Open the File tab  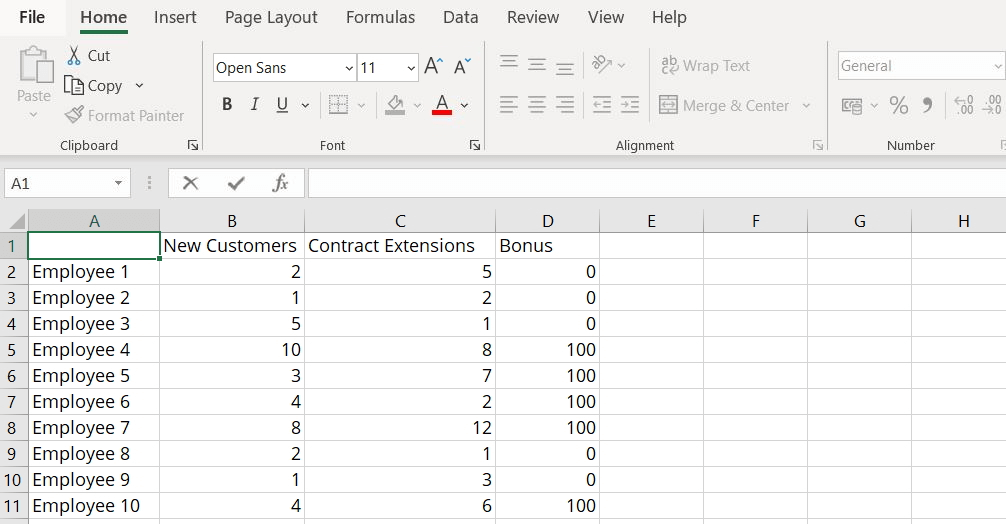tap(32, 17)
